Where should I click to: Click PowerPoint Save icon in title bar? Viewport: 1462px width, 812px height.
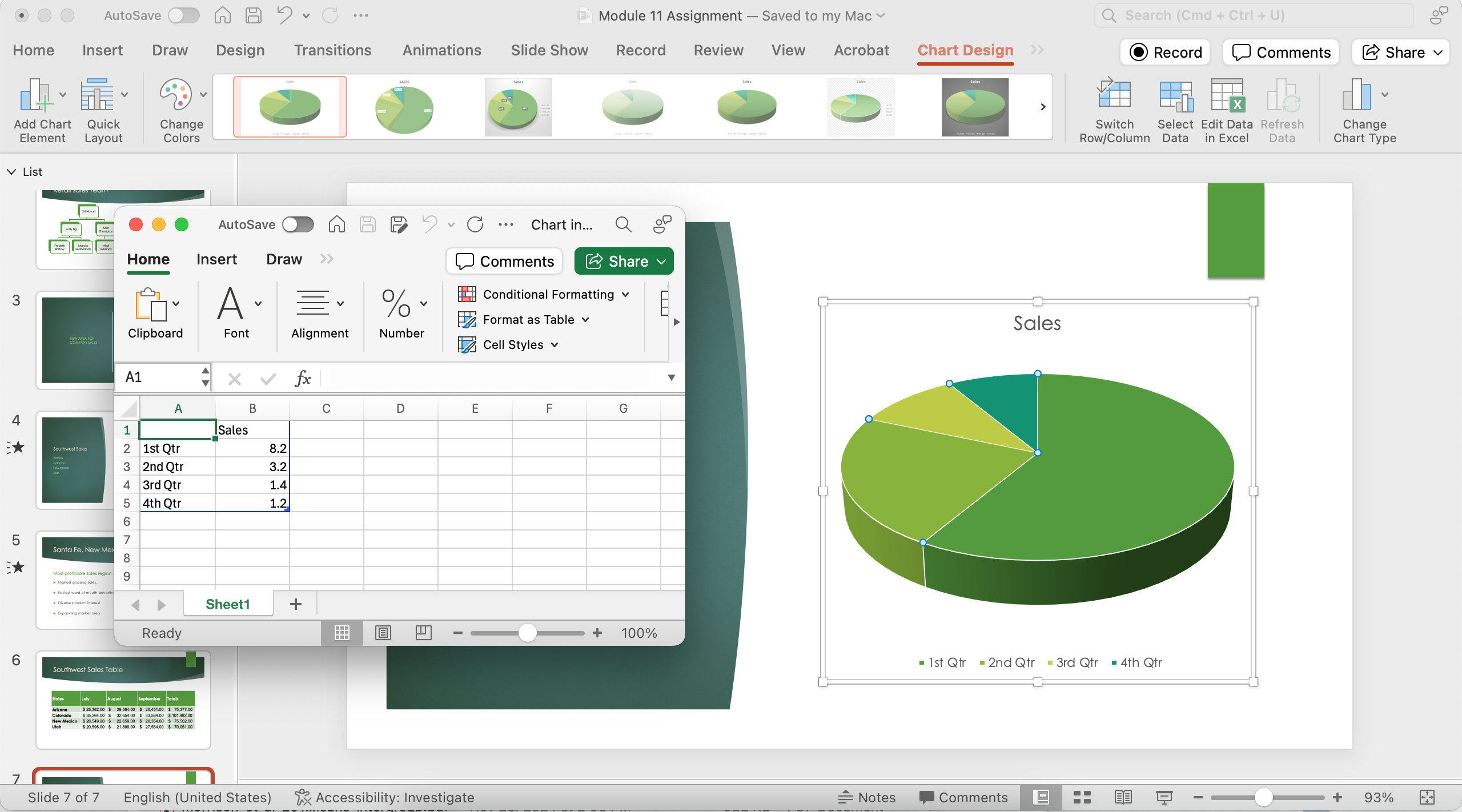pyautogui.click(x=254, y=15)
